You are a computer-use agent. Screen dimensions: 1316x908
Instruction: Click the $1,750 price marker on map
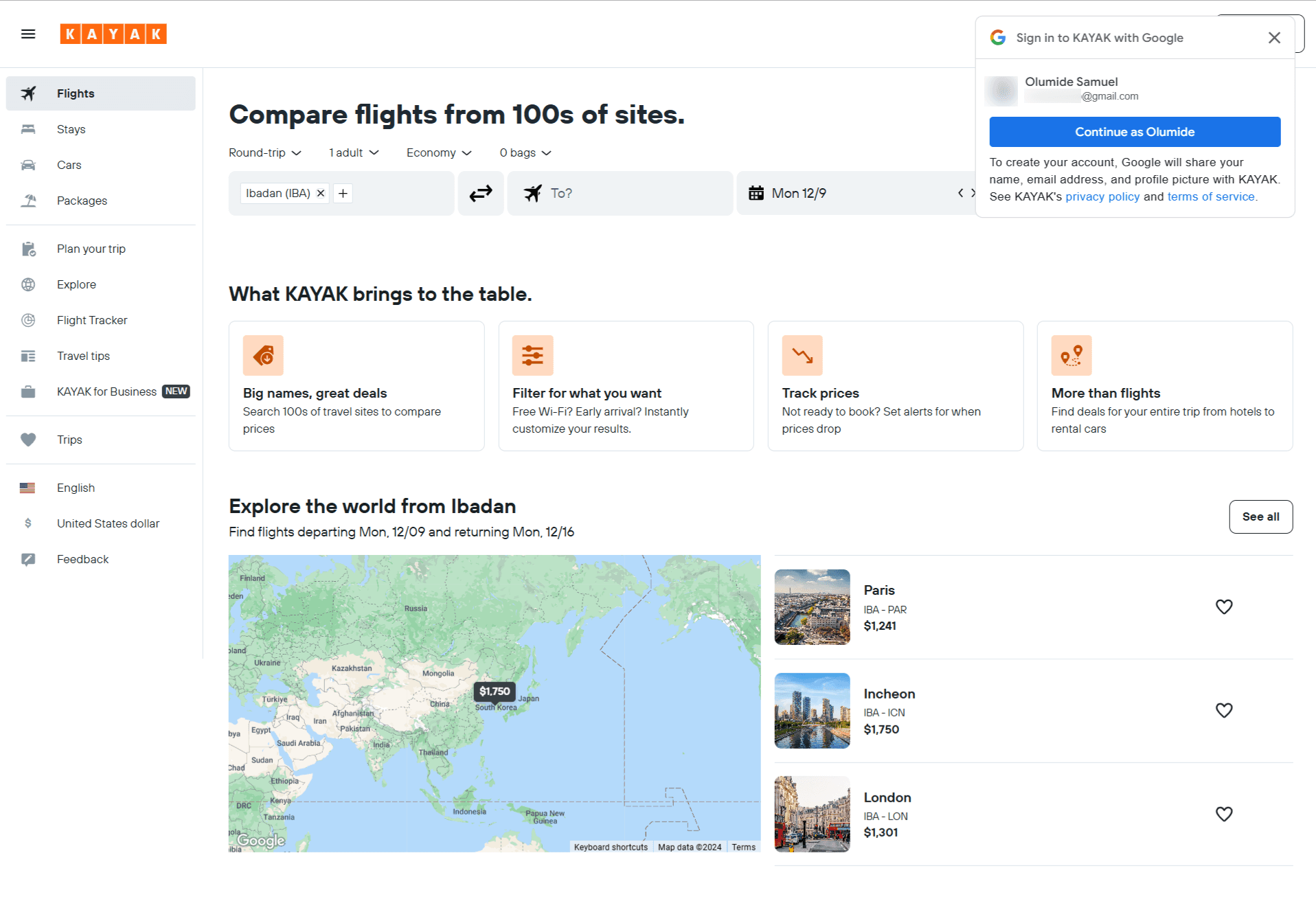click(x=495, y=691)
